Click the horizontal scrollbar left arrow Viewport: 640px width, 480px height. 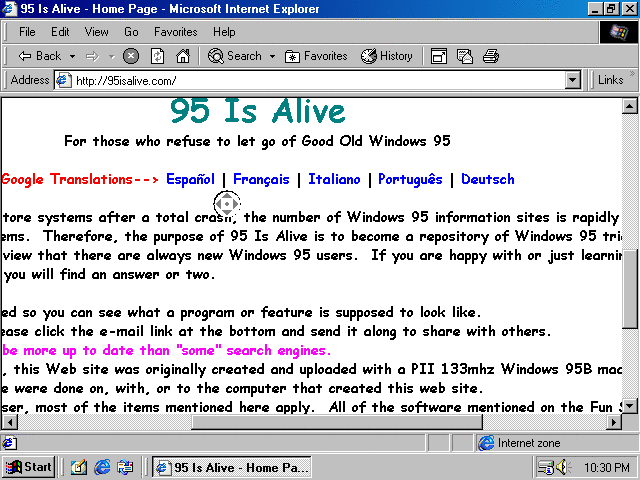(10, 422)
